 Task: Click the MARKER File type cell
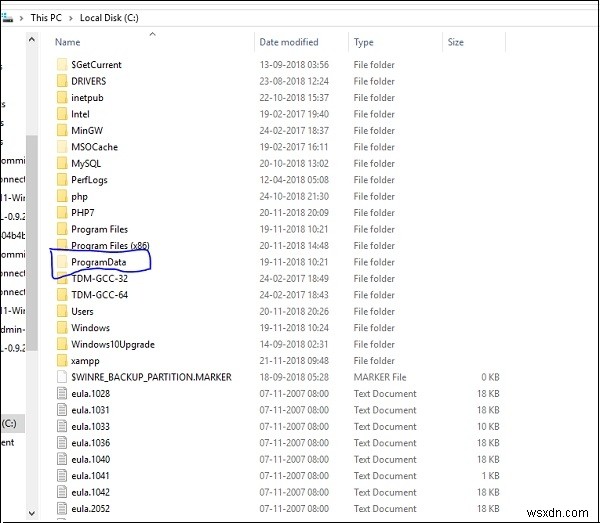pos(380,377)
